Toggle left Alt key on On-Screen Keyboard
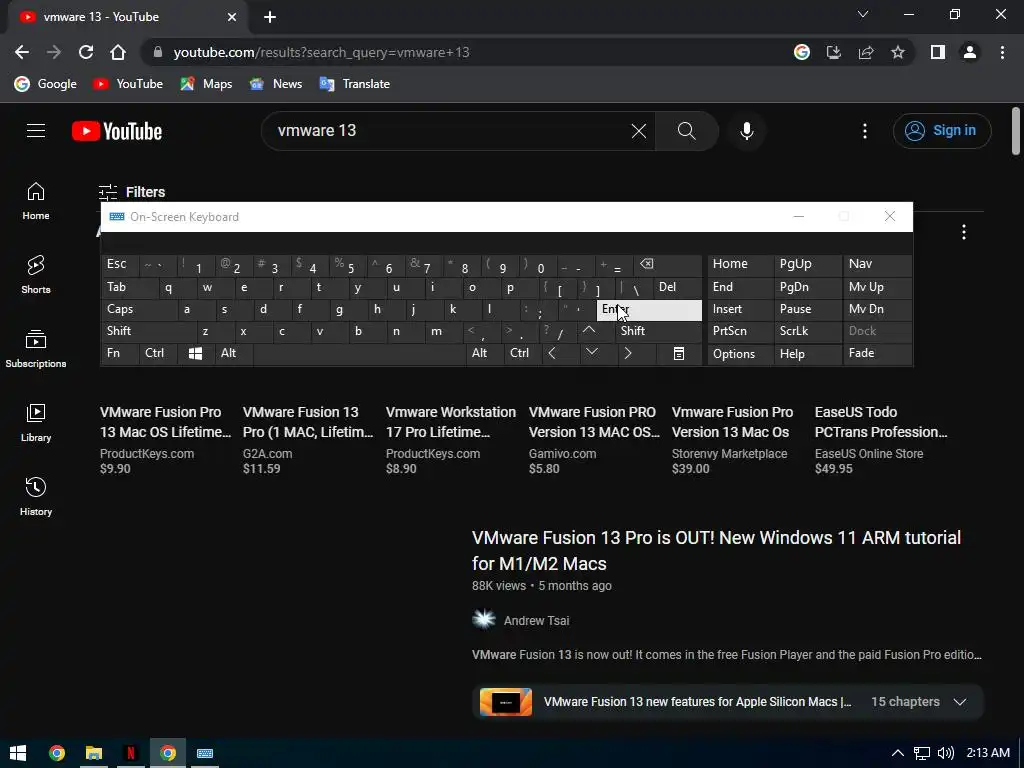The image size is (1024, 768). 233,353
